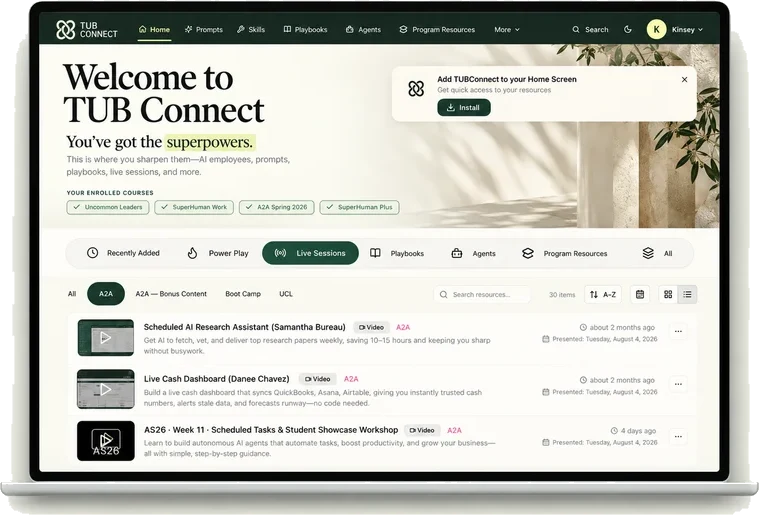The width and height of the screenshot is (759, 515).
Task: Switch to the Power Play tab
Action: click(x=217, y=253)
